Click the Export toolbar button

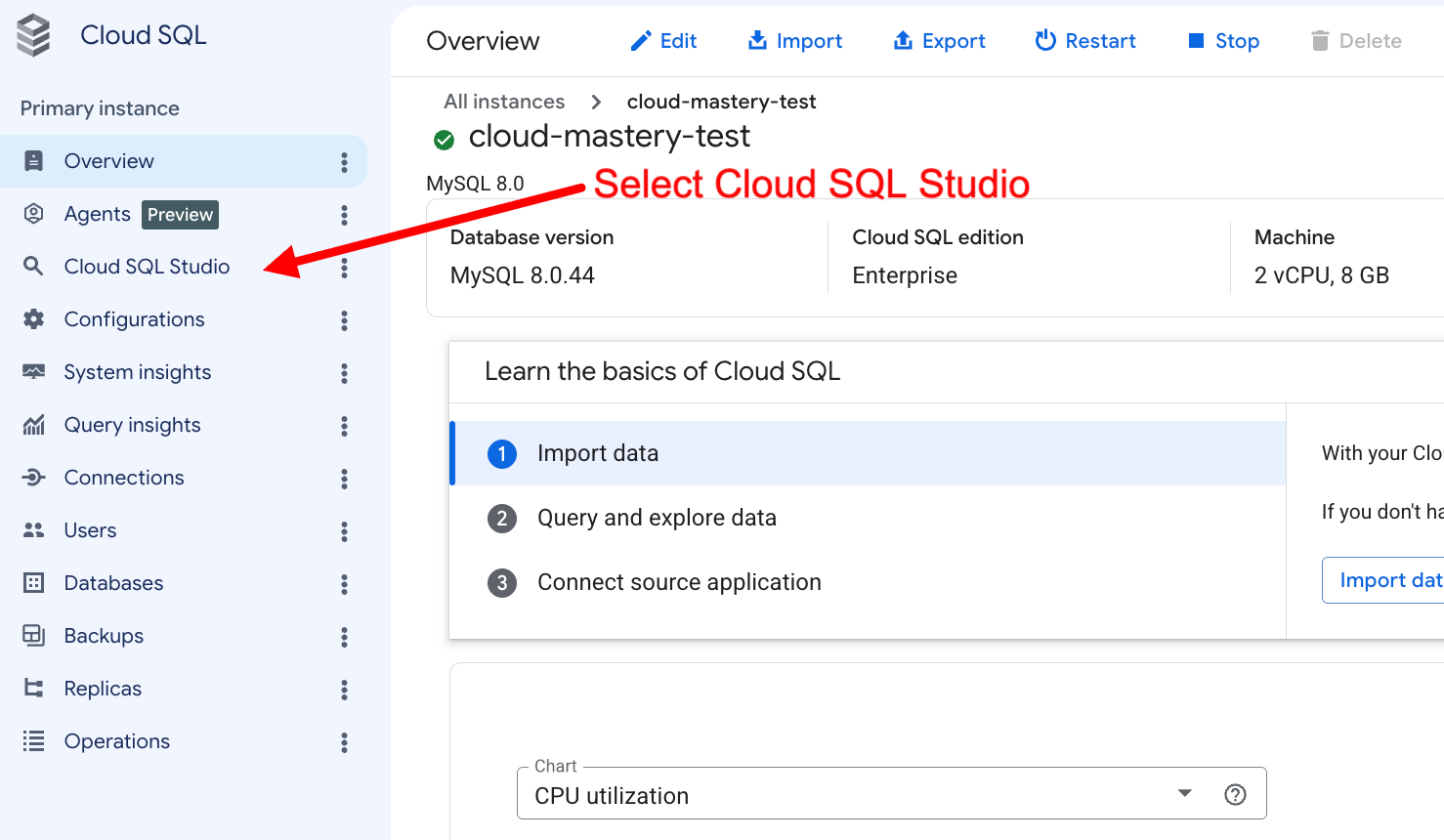pyautogui.click(x=939, y=41)
